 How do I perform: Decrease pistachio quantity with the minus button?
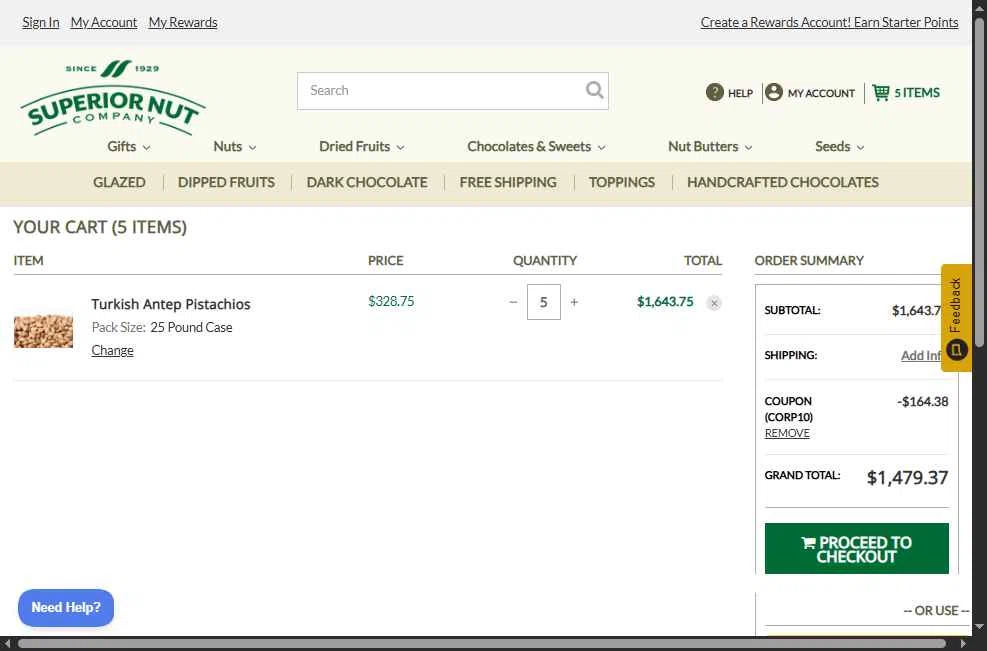point(513,302)
